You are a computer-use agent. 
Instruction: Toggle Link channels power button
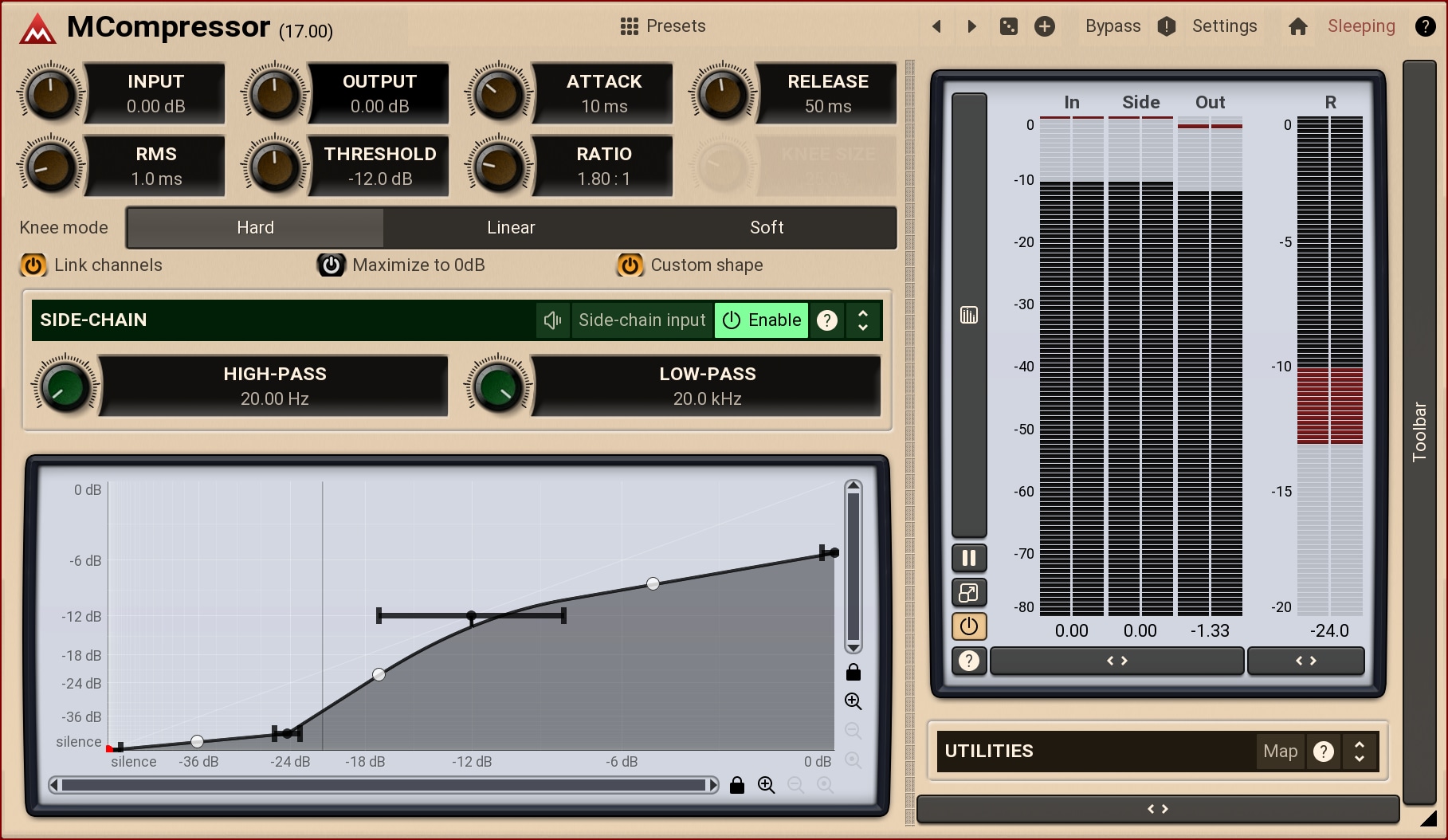pyautogui.click(x=33, y=265)
